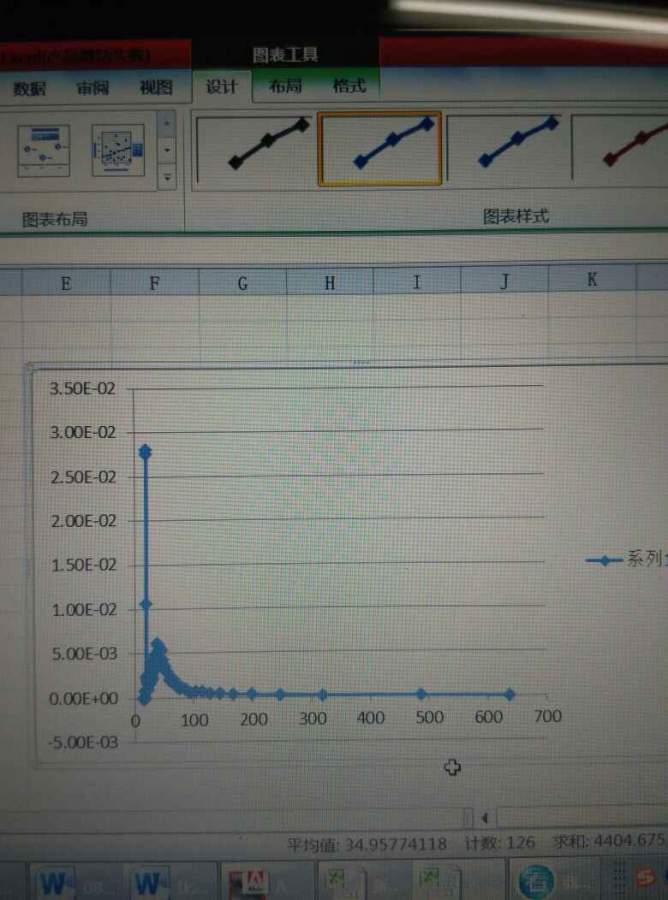Select column J header
This screenshot has width=668, height=900.
click(x=504, y=281)
